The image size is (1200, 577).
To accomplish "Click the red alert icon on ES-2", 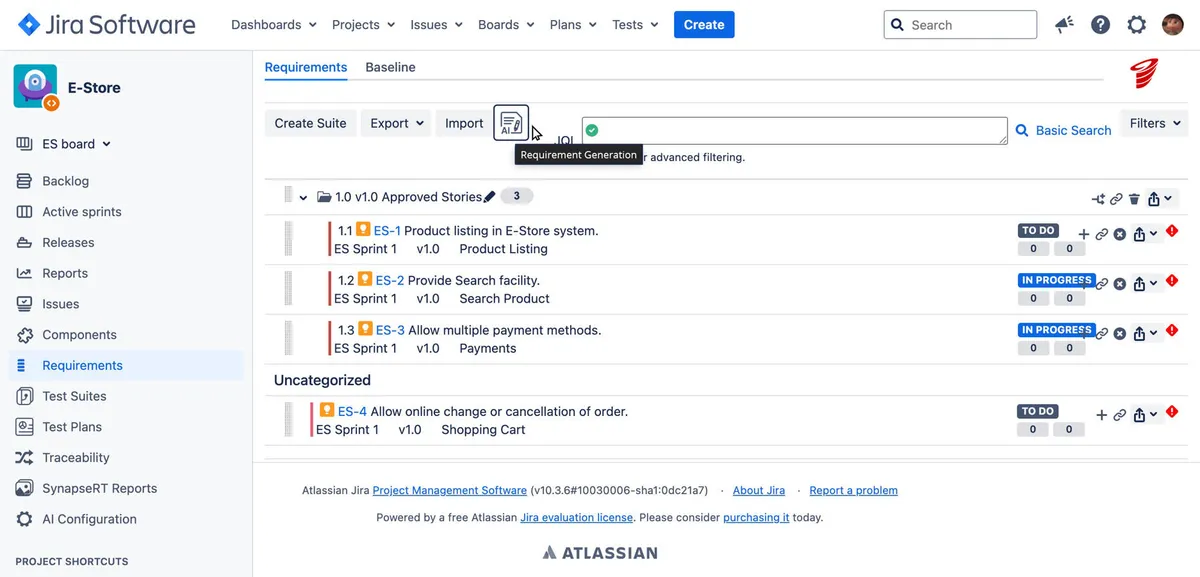I will pyautogui.click(x=1172, y=281).
